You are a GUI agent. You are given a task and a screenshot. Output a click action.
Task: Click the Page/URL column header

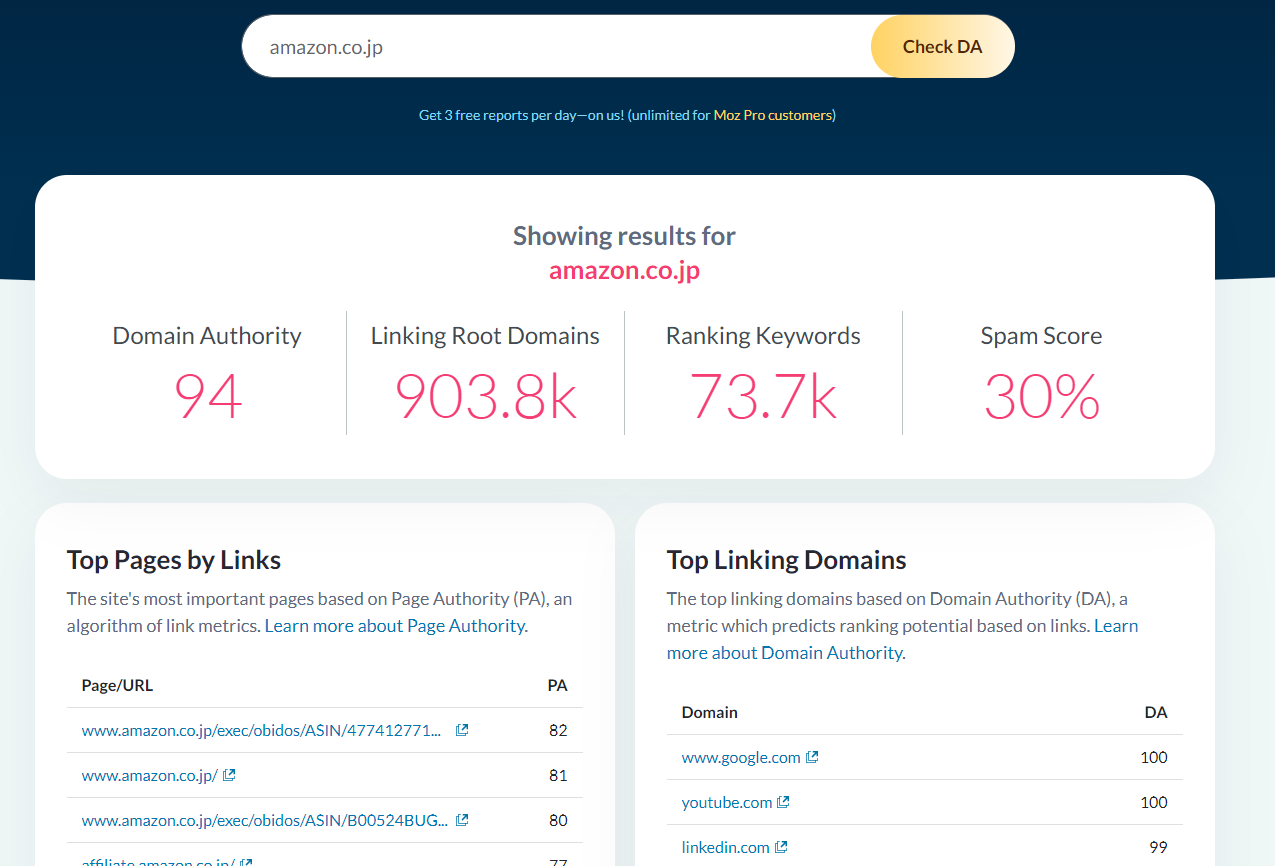pyautogui.click(x=117, y=685)
